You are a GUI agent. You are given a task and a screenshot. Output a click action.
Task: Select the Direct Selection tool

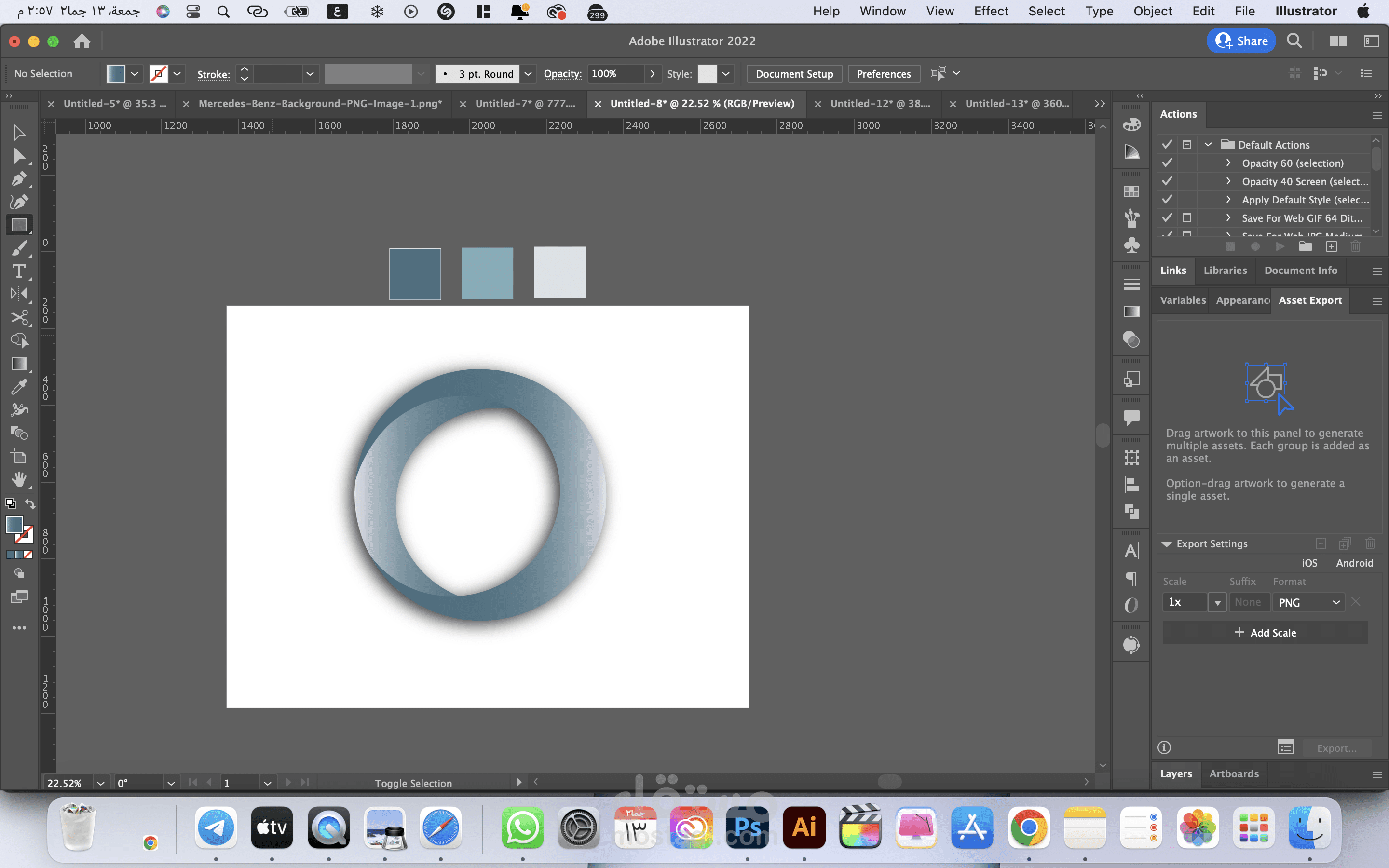point(19,156)
